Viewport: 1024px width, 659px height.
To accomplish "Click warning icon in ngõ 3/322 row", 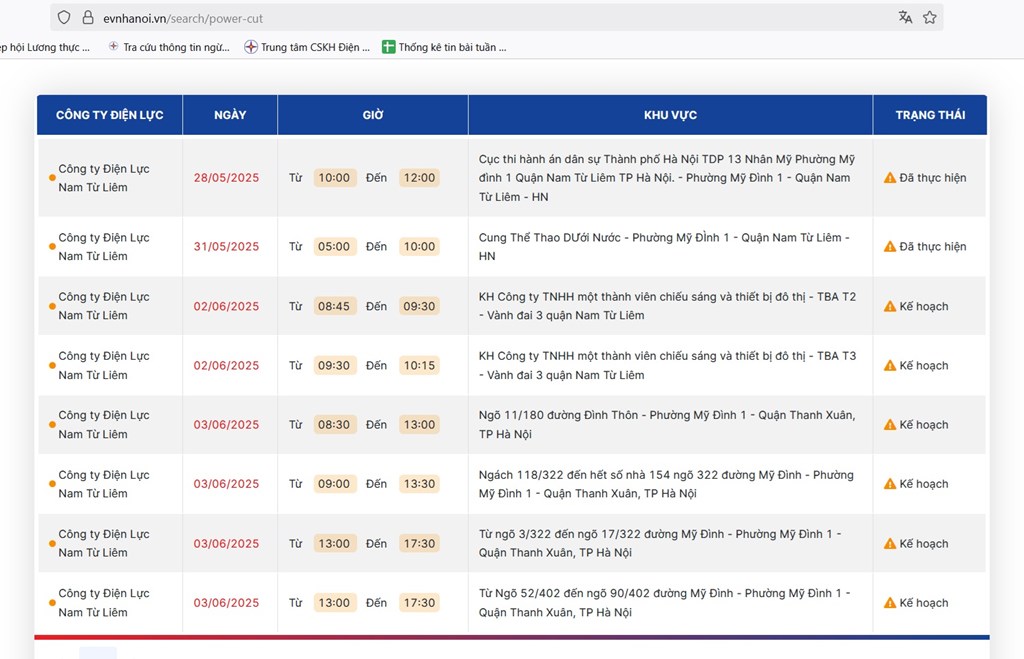I will 889,543.
